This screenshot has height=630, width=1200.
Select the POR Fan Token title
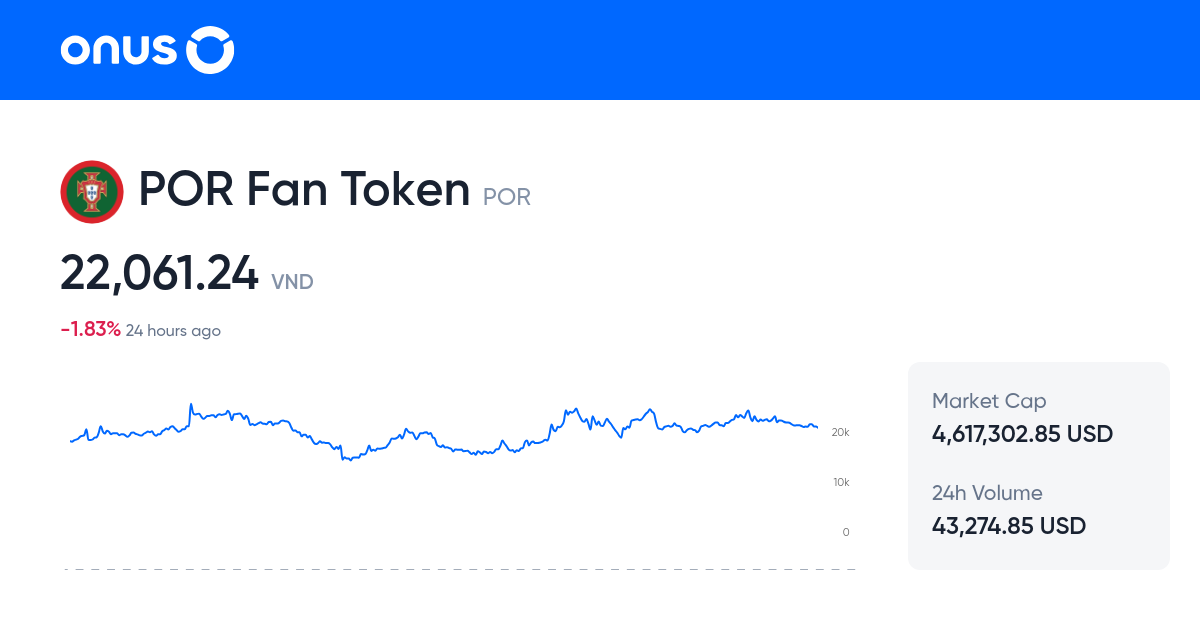[x=304, y=189]
